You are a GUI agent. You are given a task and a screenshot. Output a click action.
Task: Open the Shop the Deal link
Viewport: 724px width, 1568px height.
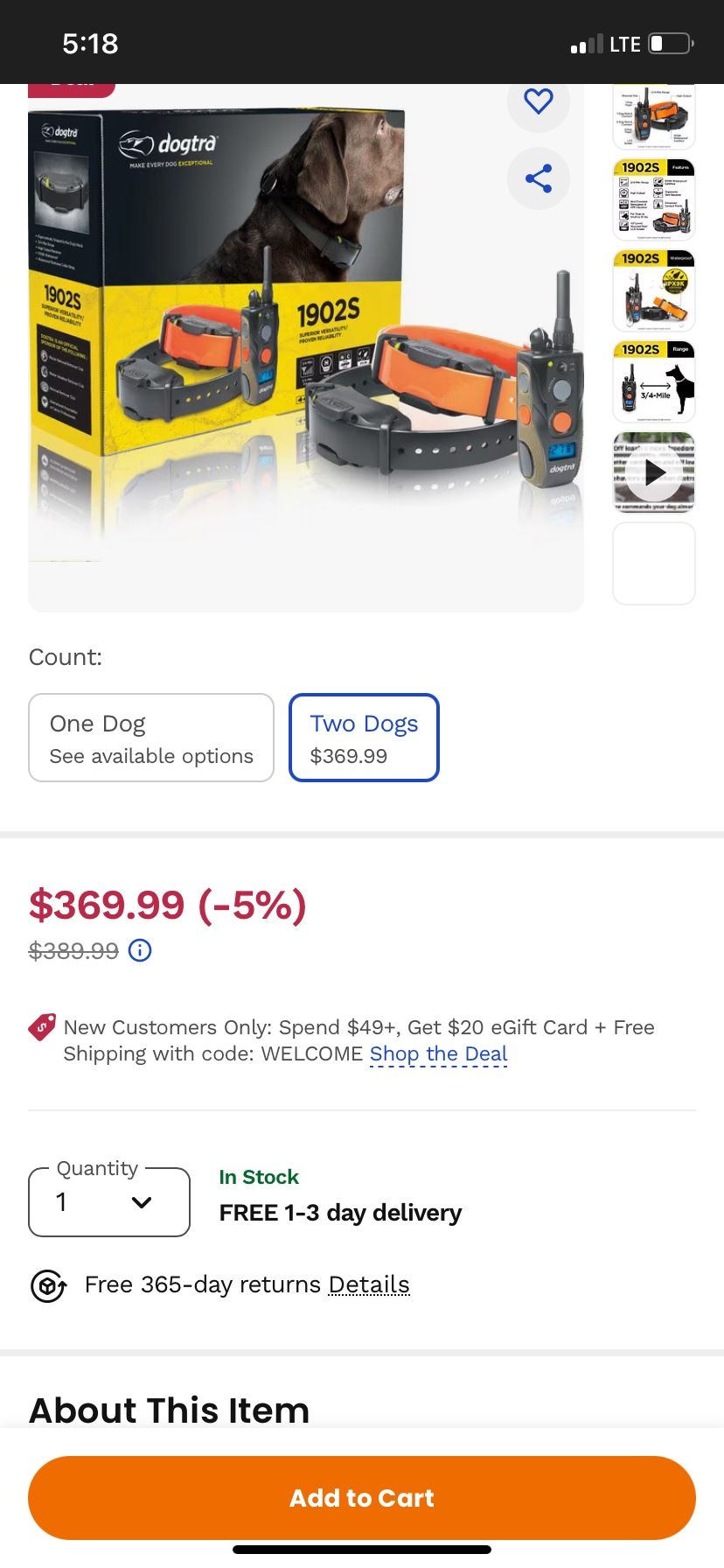(x=438, y=1053)
